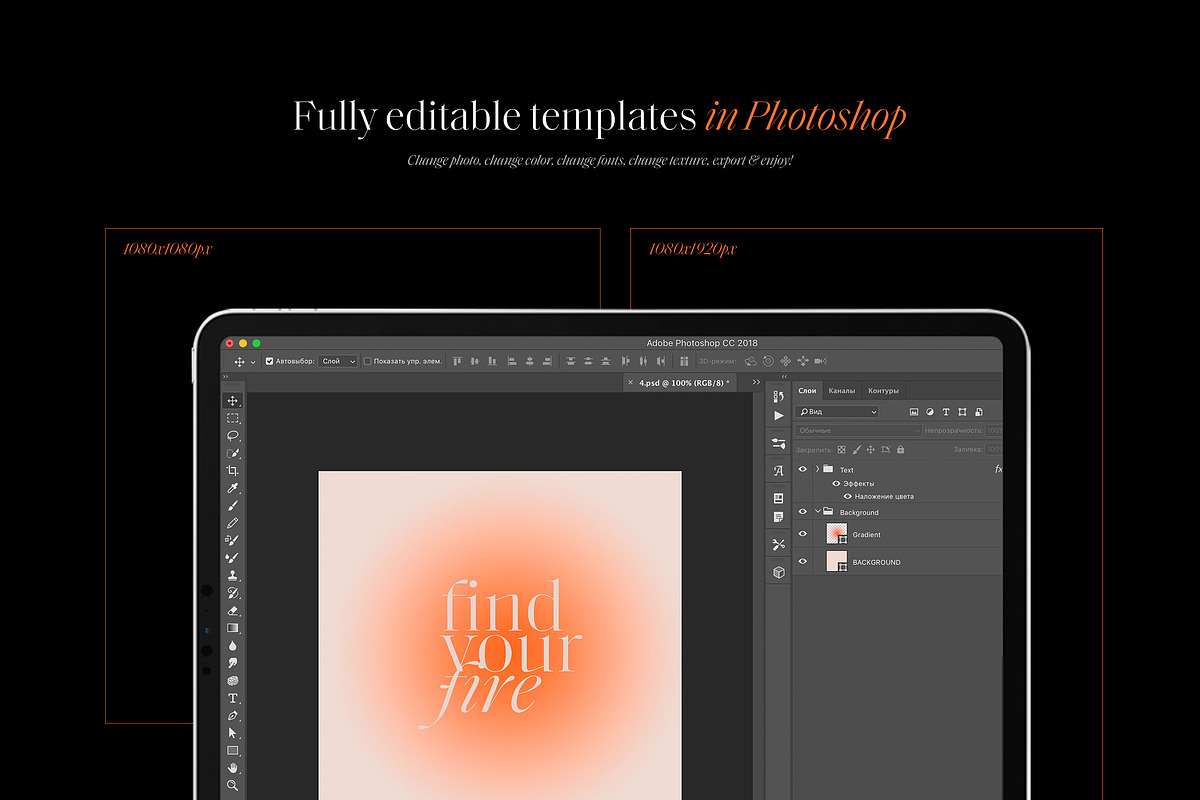Select the Rectangle shape tool

coord(233,750)
